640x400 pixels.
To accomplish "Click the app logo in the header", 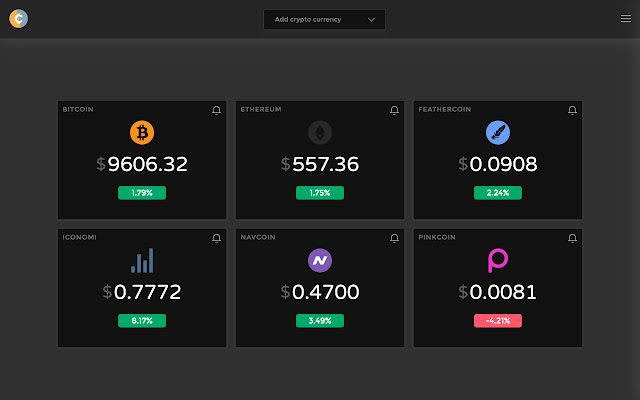I will click(x=19, y=19).
